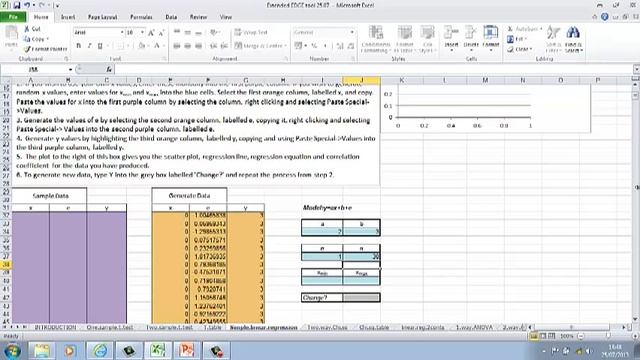Click the Increase Font Size icon
640x360 pixels.
[x=151, y=33]
